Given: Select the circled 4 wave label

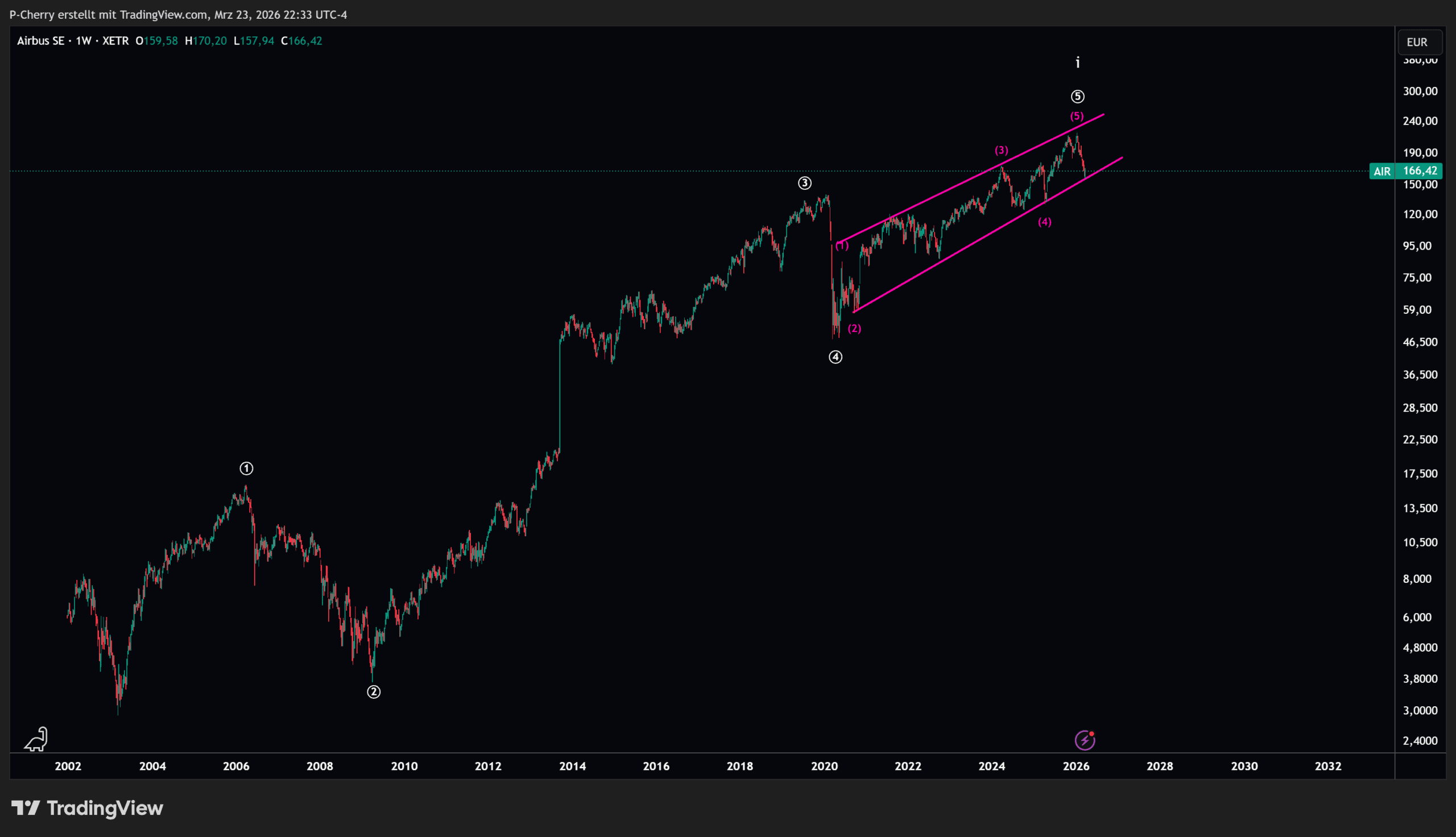Looking at the screenshot, I should click(835, 357).
